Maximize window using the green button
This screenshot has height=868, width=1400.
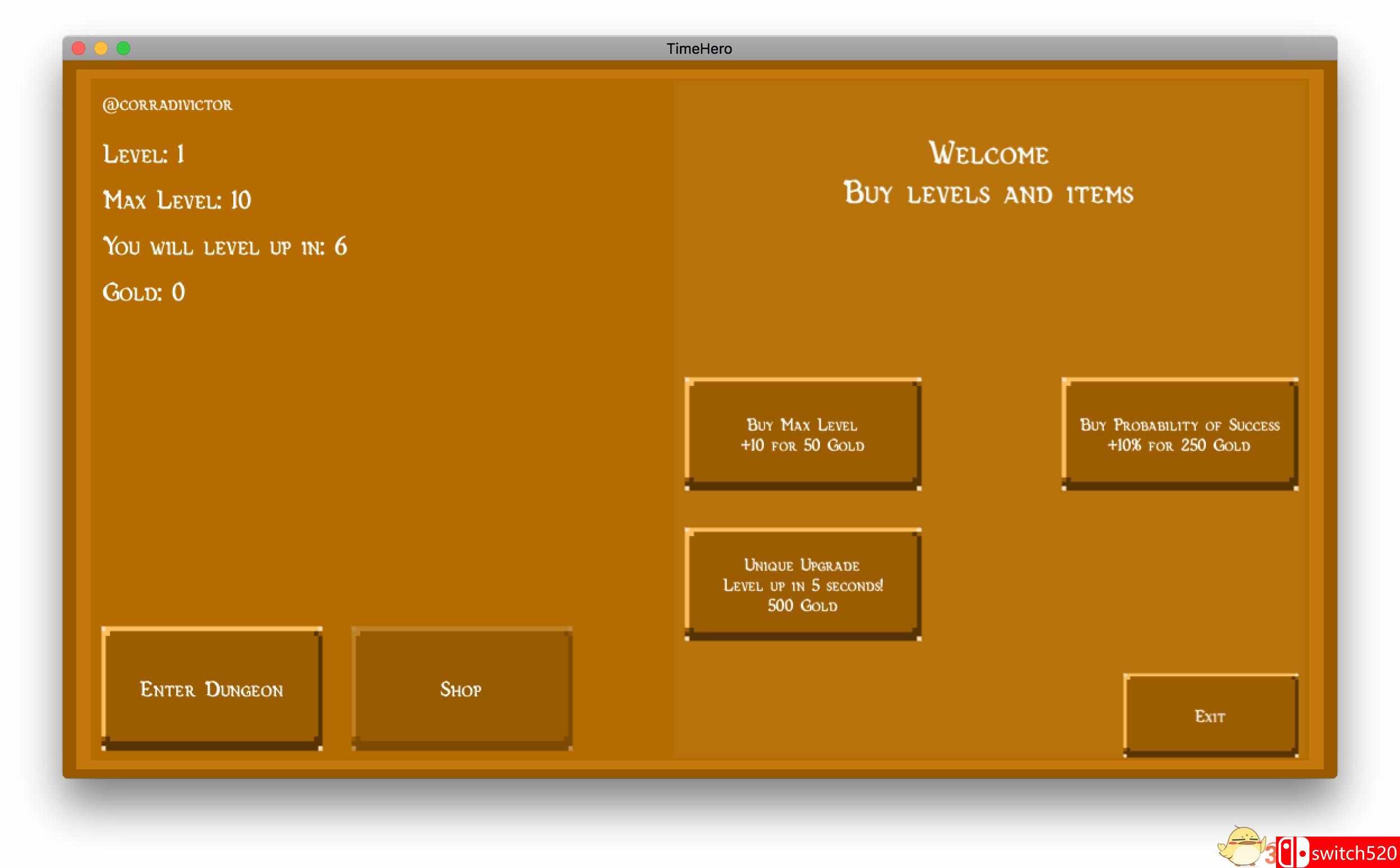point(123,49)
